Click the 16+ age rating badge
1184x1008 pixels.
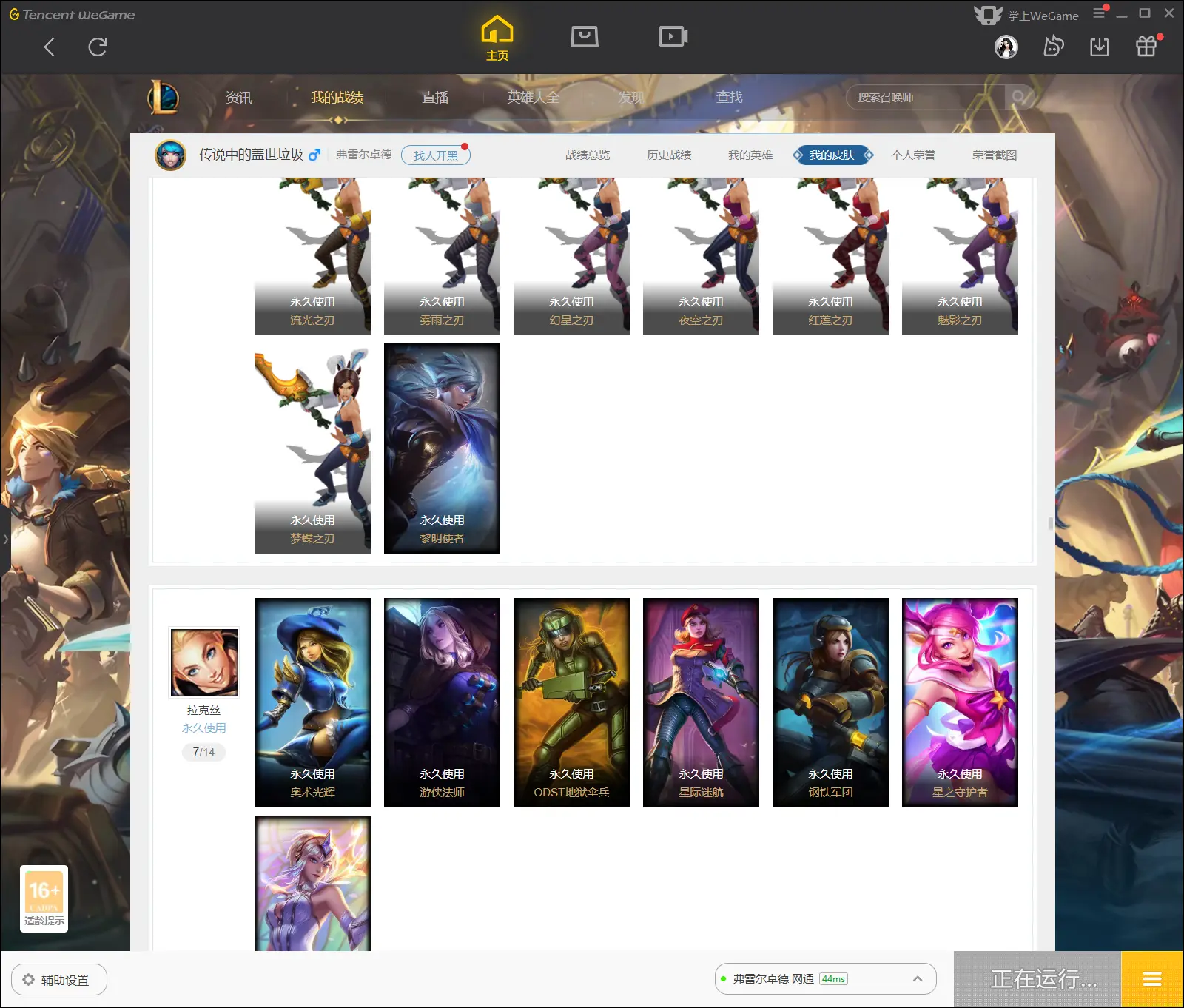point(44,898)
